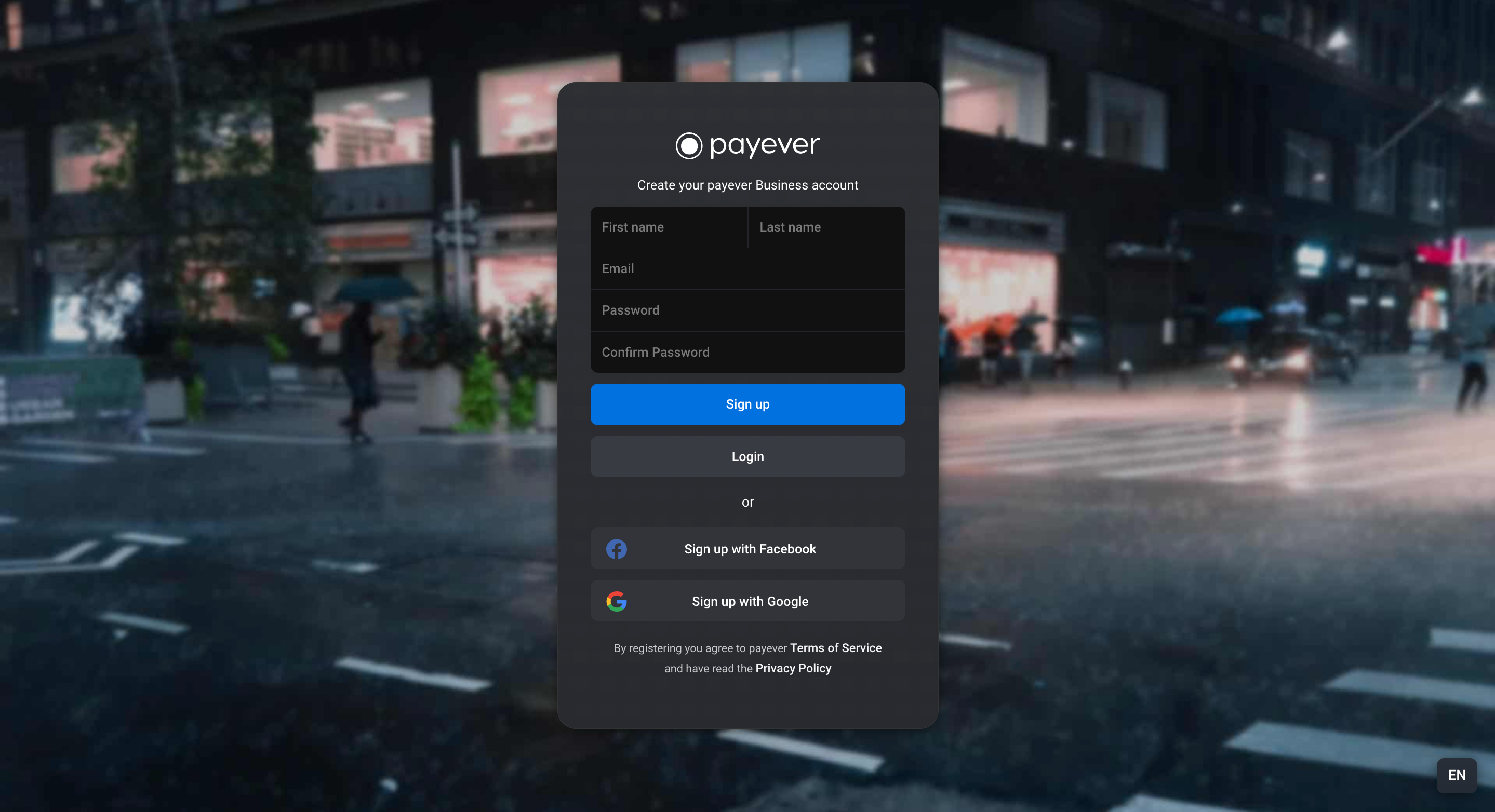Focus the Last name field
Image resolution: width=1495 pixels, height=812 pixels.
coord(826,227)
